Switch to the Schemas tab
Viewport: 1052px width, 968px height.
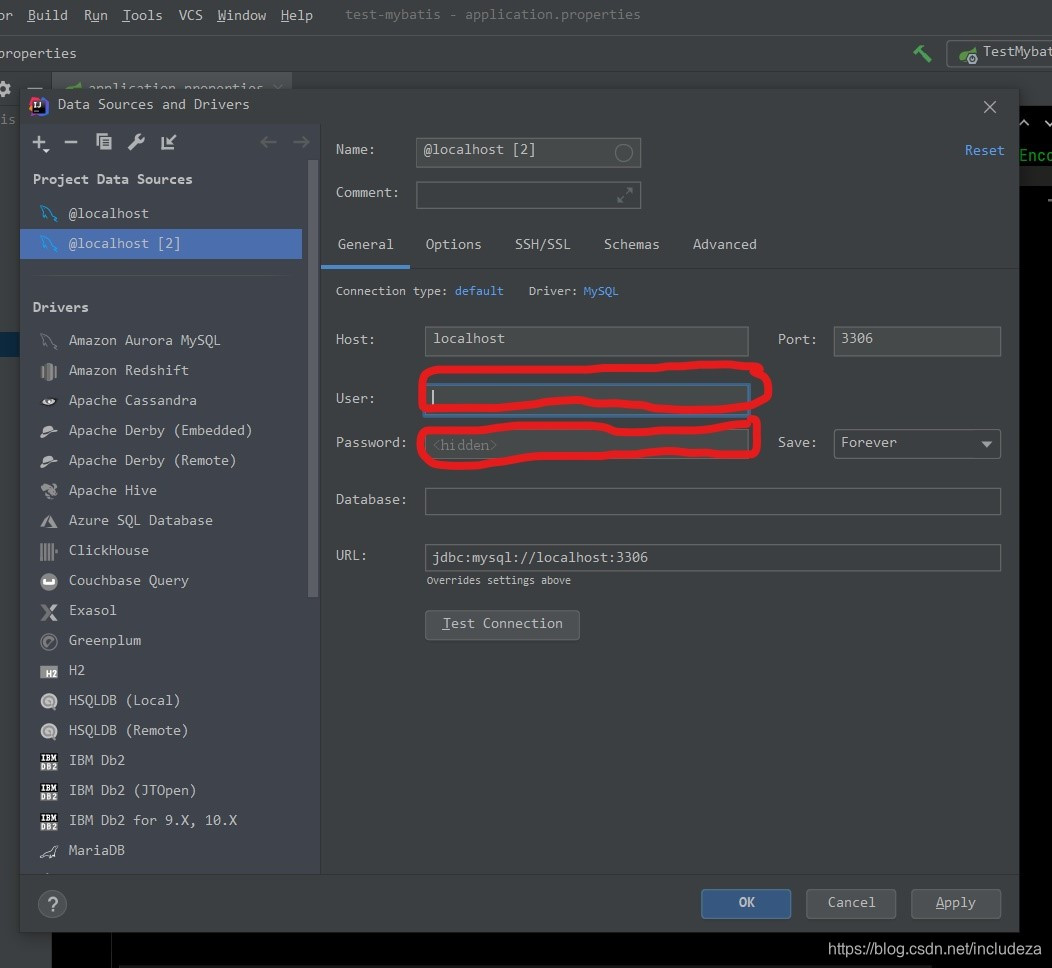click(631, 244)
